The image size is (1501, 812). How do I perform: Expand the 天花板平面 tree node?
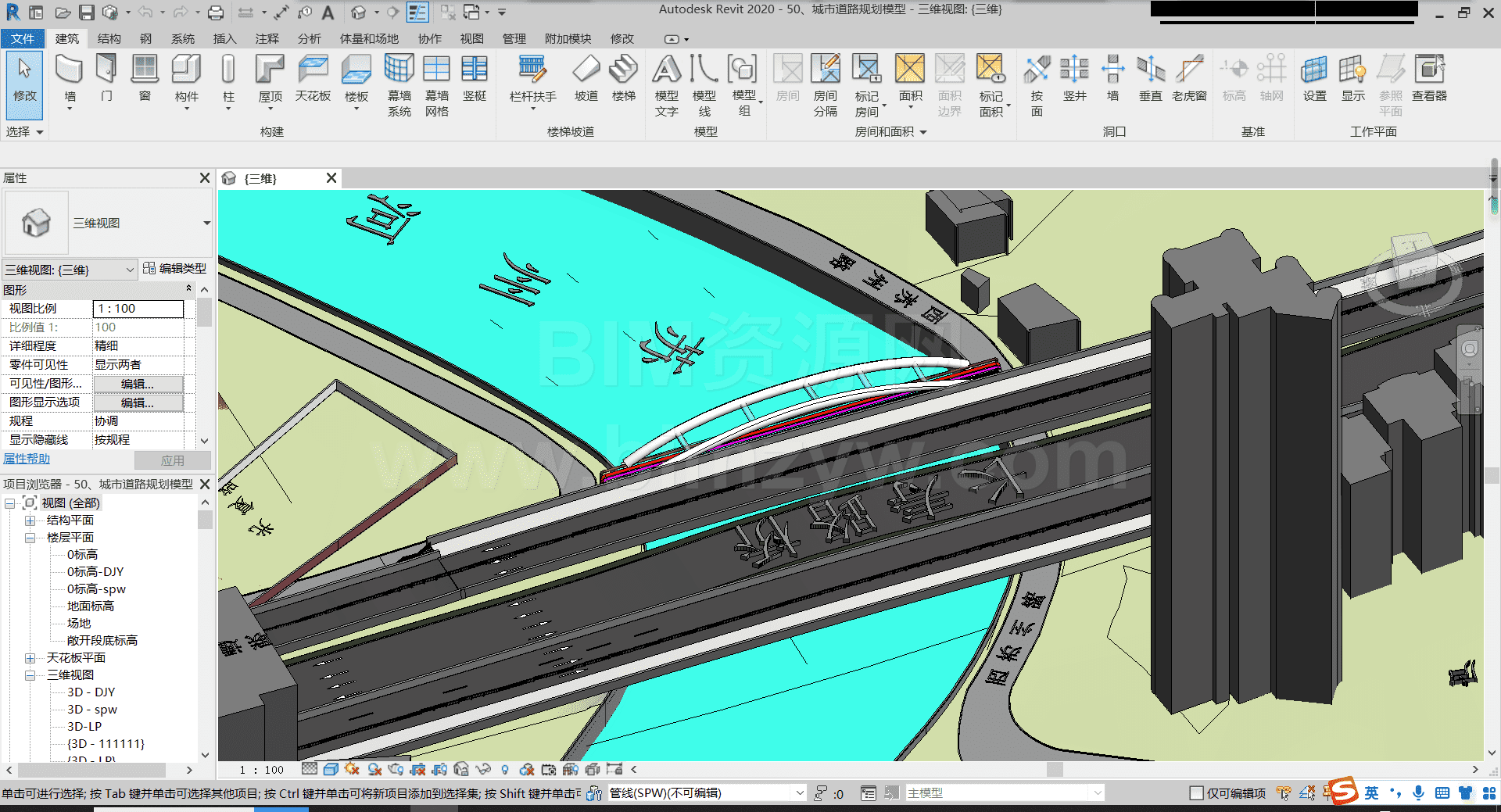pyautogui.click(x=30, y=658)
